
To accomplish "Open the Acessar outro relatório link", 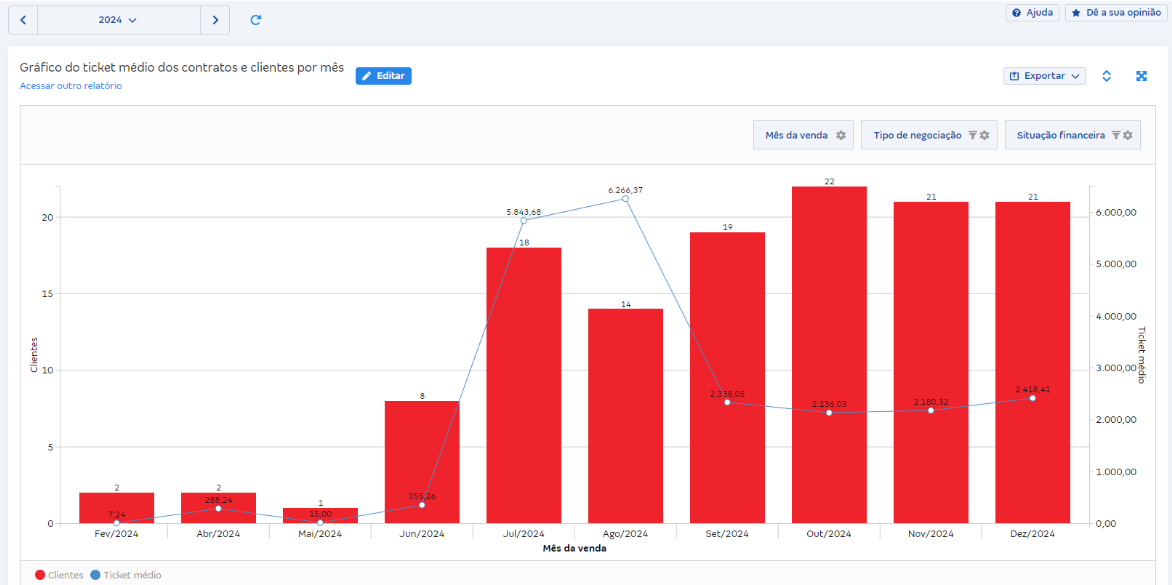I will [x=70, y=85].
